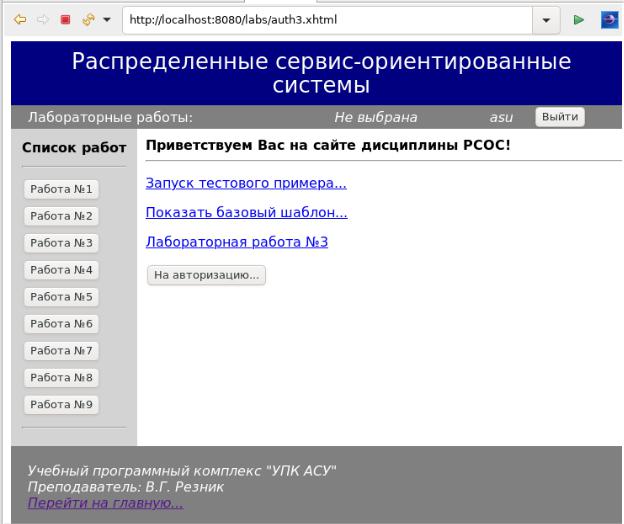Open Работа №2 from the list
The image size is (624, 524).
pyautogui.click(x=61, y=216)
